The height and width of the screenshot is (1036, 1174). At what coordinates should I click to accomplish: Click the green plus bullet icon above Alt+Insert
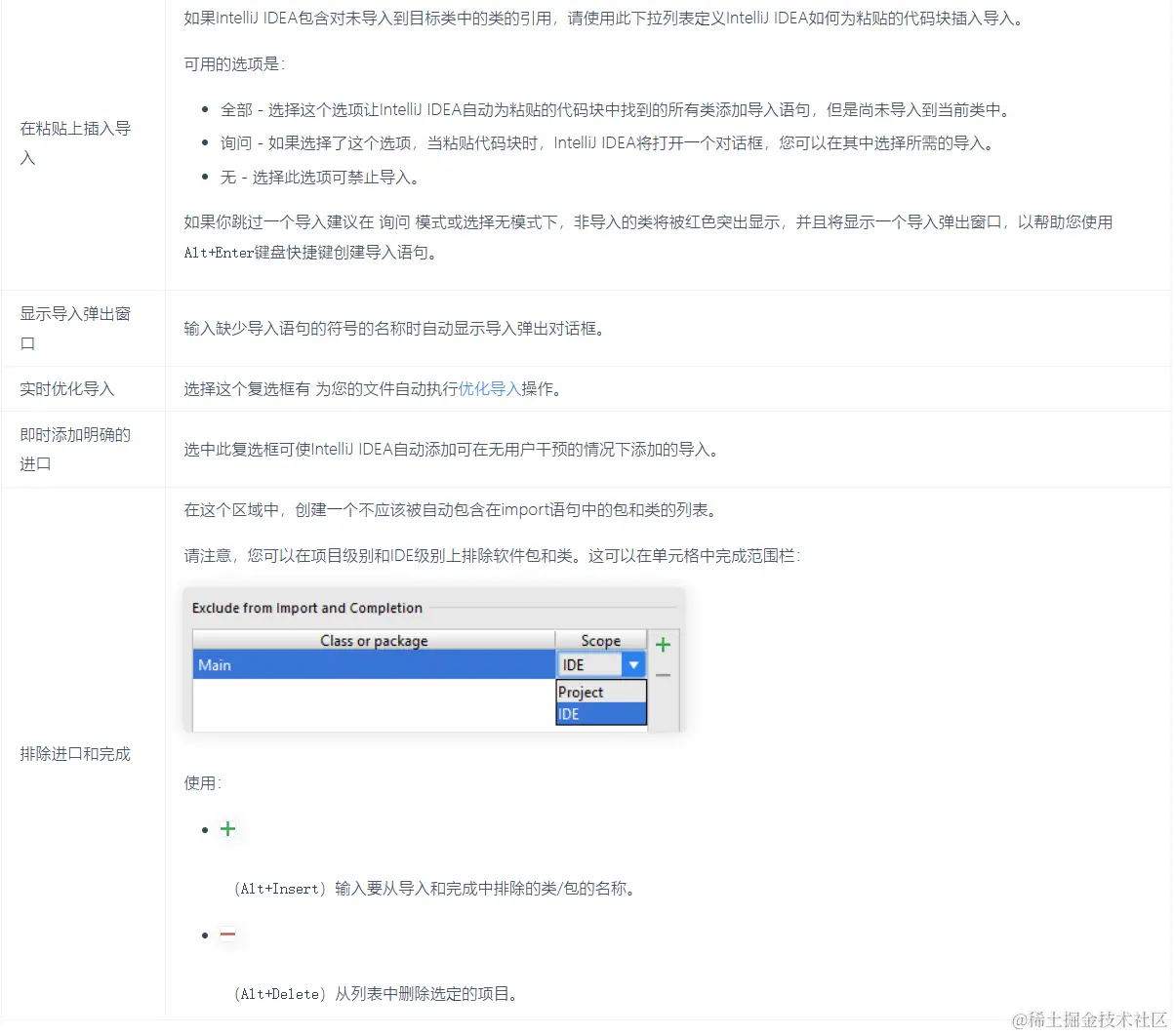[227, 829]
